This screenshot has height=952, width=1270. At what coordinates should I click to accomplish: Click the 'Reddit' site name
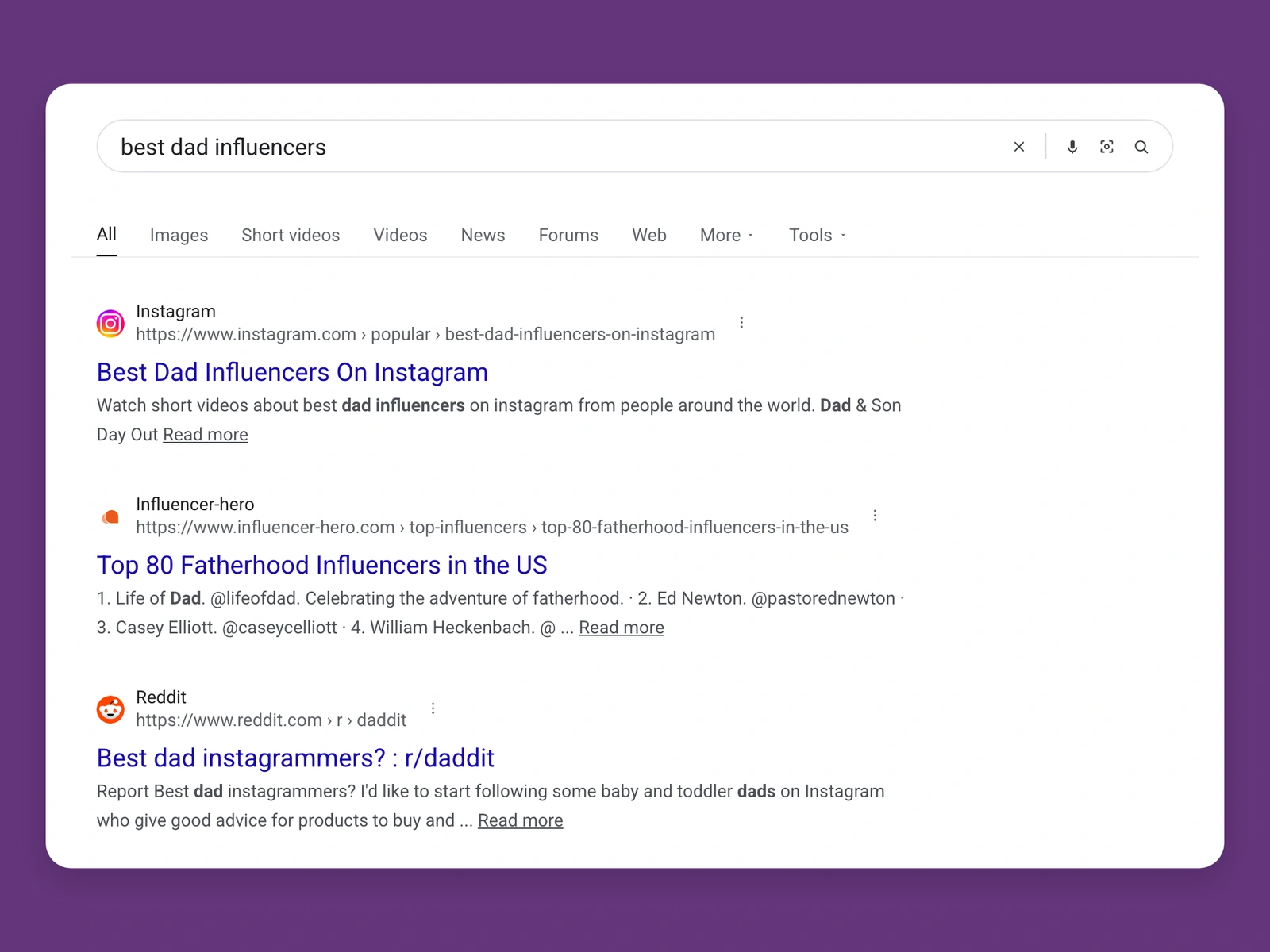coord(161,697)
